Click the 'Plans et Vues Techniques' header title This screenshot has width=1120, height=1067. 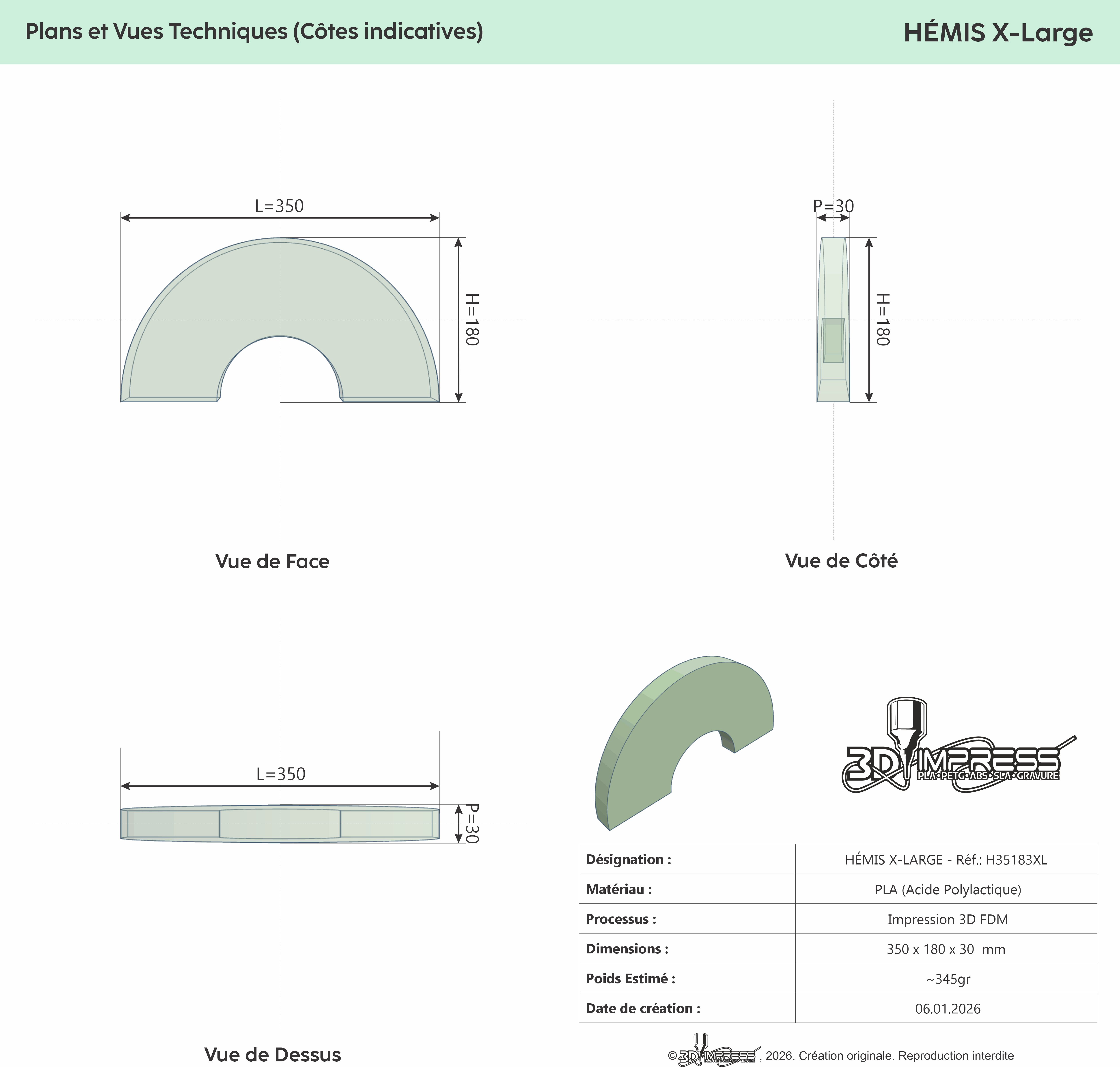point(254,31)
